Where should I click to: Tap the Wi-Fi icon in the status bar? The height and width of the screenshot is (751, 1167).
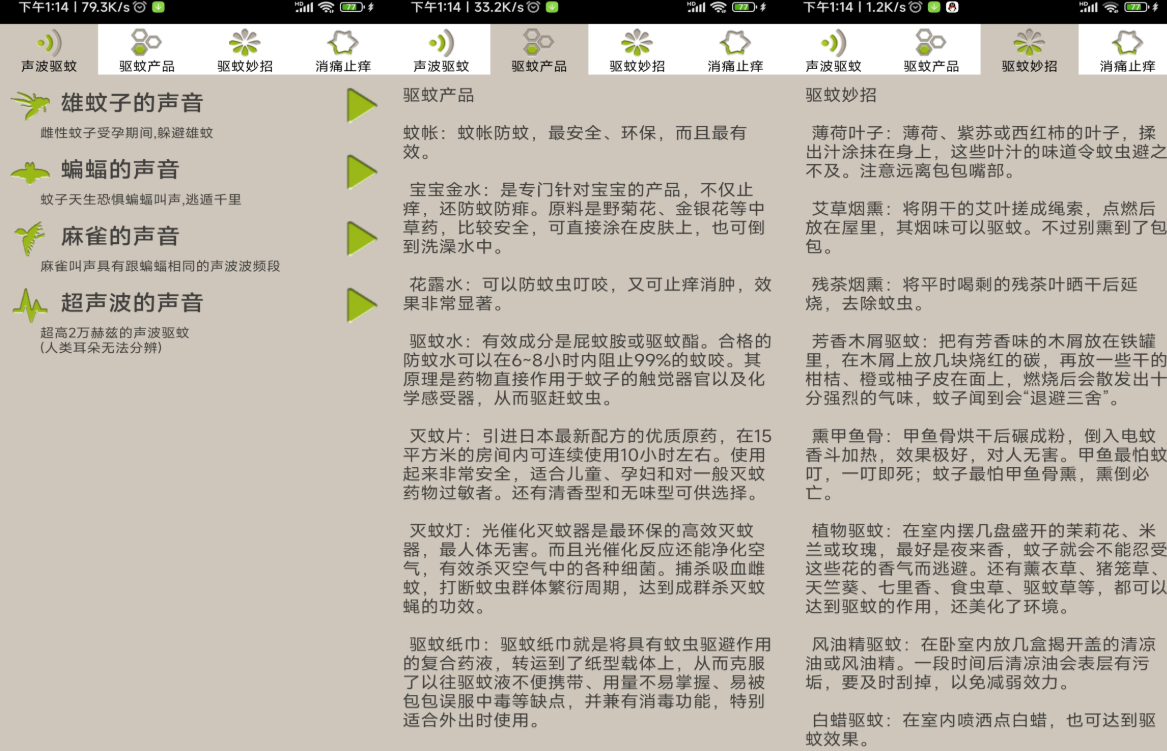point(325,9)
